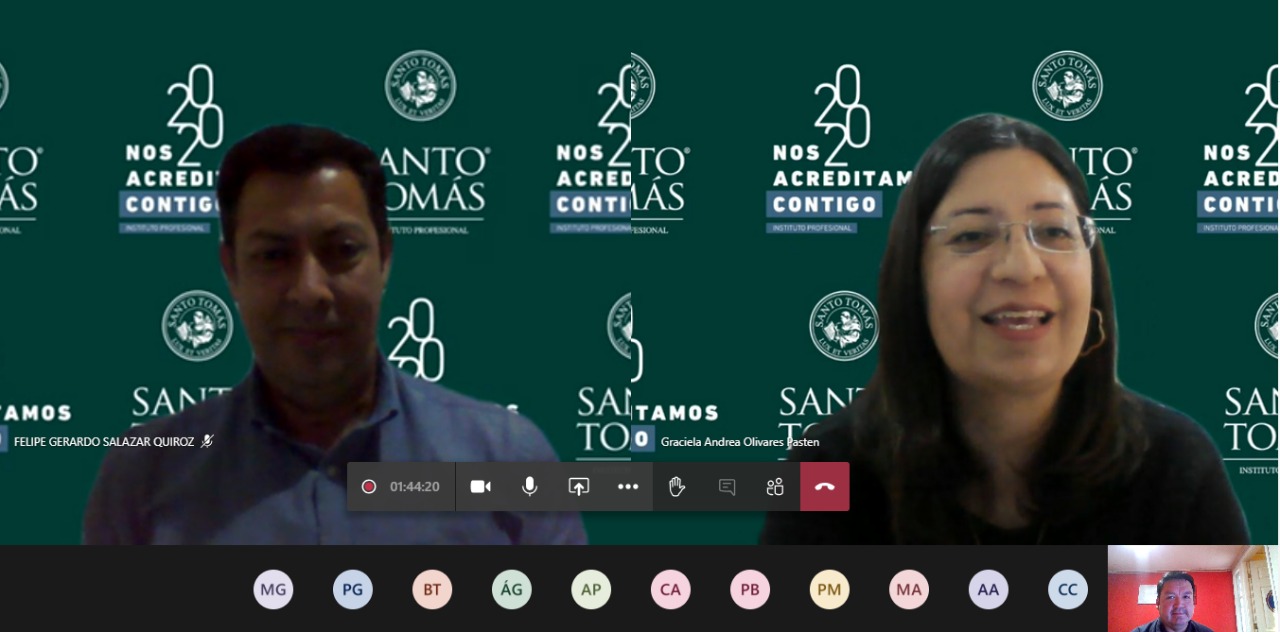The height and width of the screenshot is (632, 1280).
Task: Select participant avatar PG
Action: coord(352,590)
